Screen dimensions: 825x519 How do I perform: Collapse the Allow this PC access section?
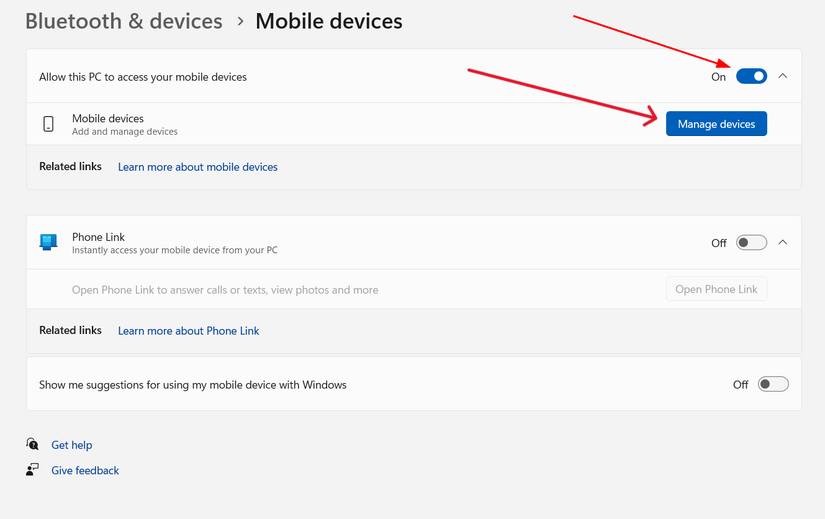[x=783, y=76]
